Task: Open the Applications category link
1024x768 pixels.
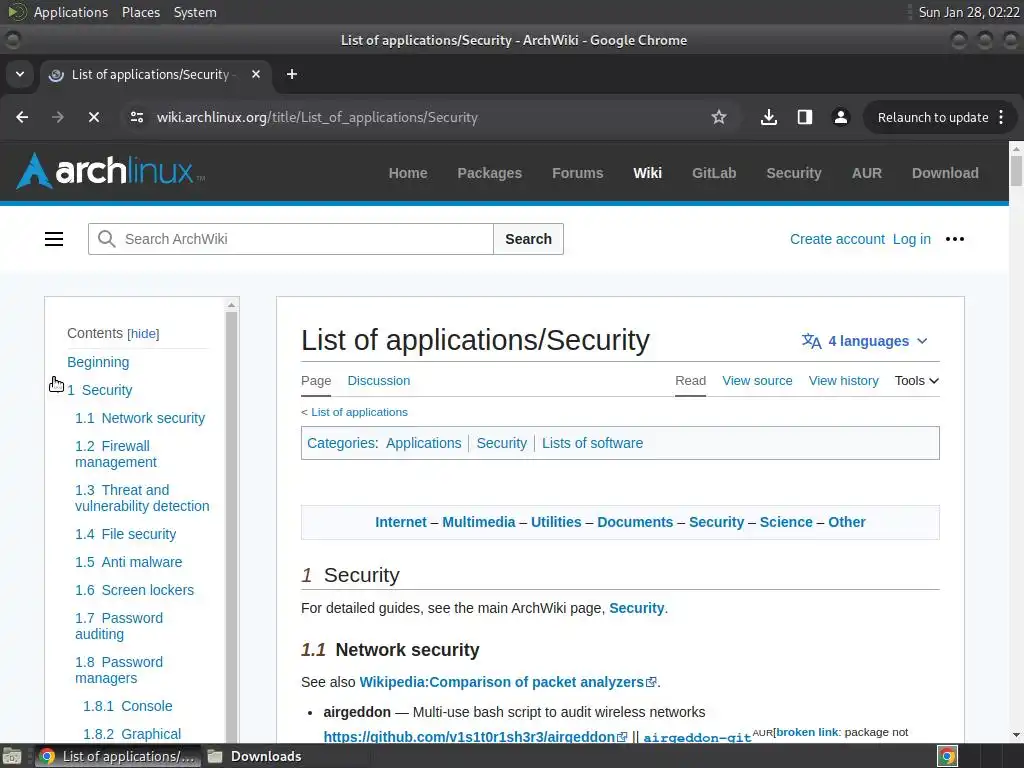Action: tap(423, 443)
